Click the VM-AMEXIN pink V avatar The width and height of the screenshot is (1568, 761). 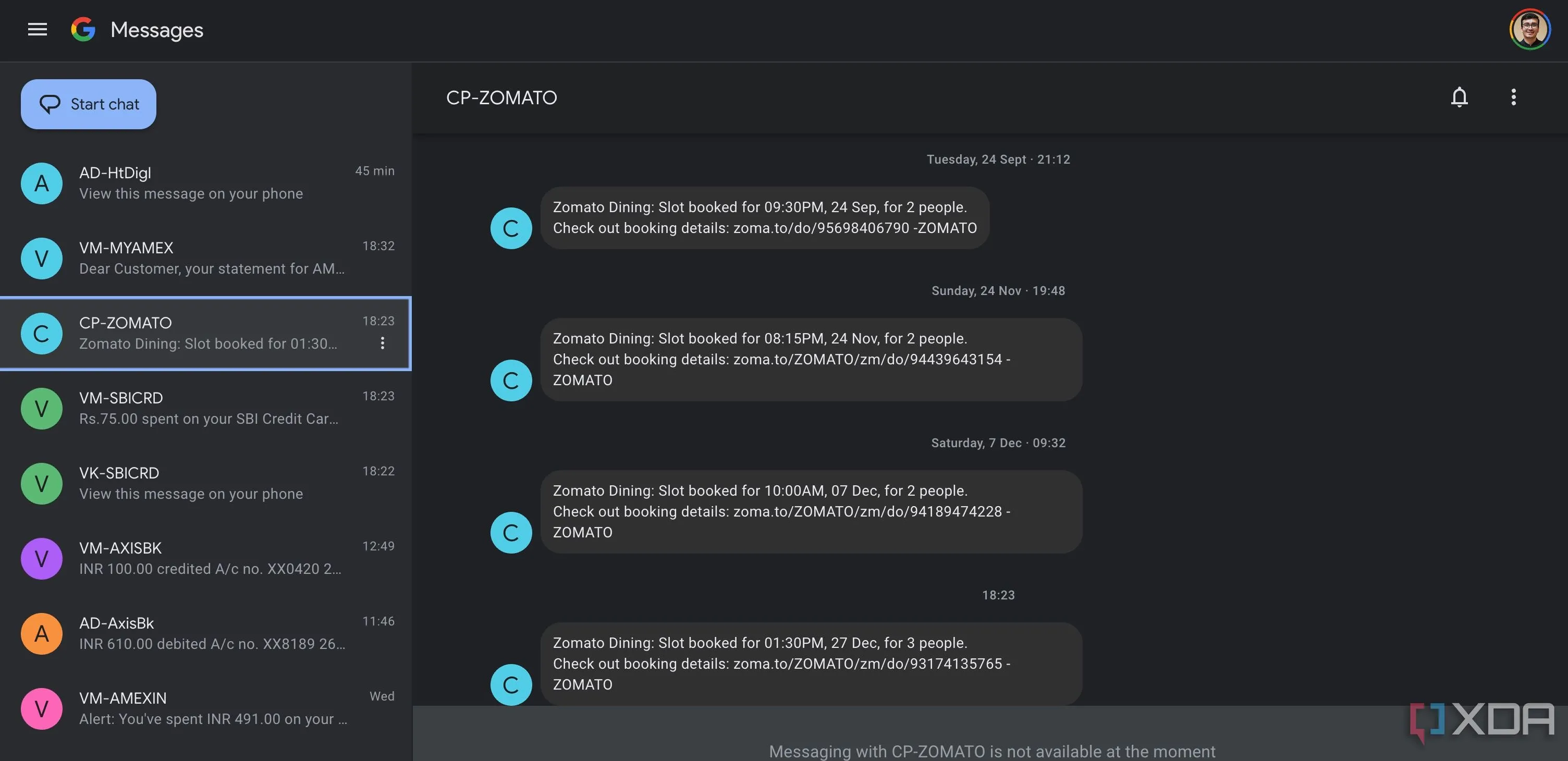(x=41, y=709)
